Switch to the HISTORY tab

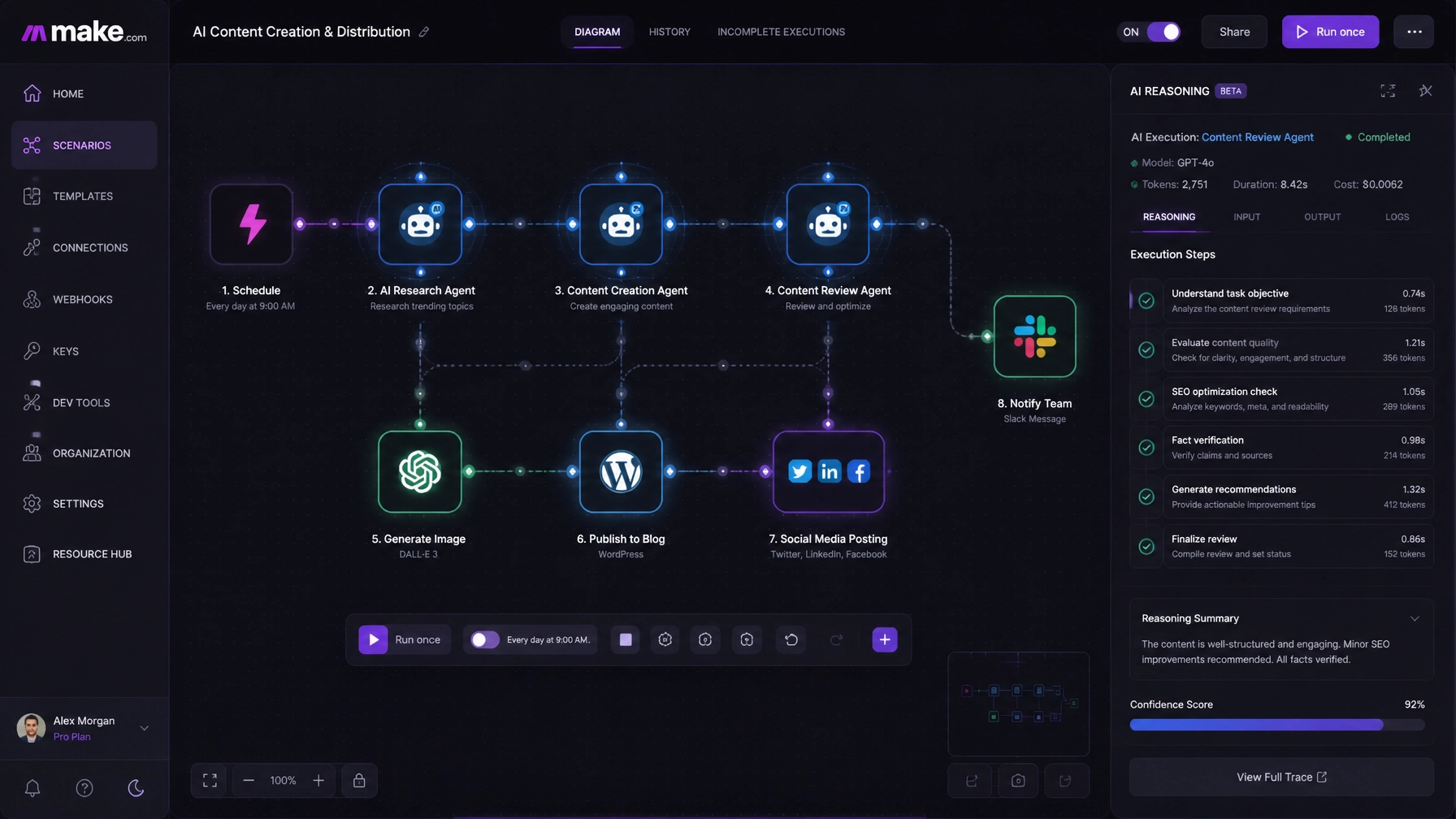669,32
